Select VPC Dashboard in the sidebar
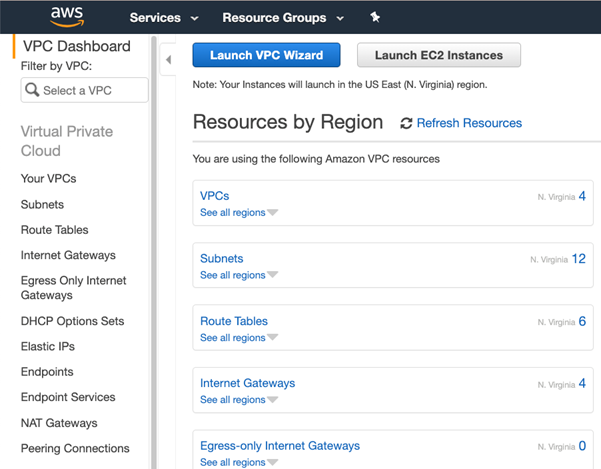This screenshot has width=601, height=469. [77, 46]
